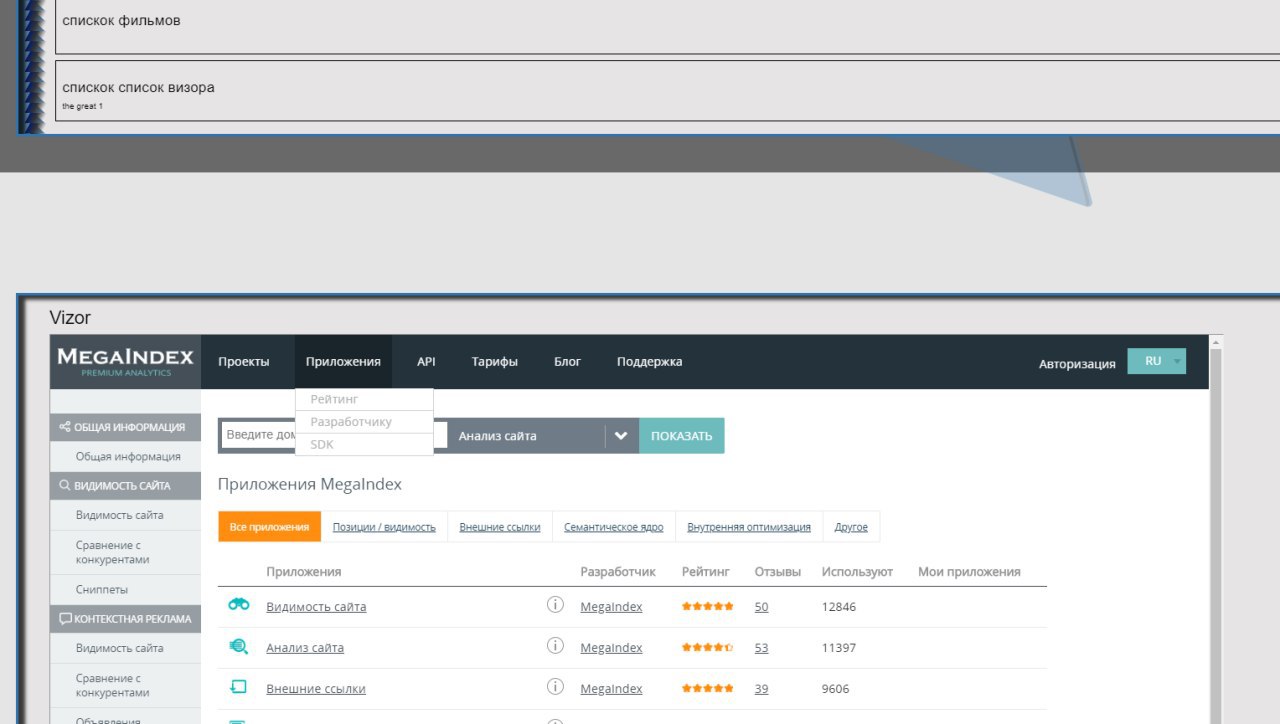The width and height of the screenshot is (1280, 724).
Task: Open Сниппеты sidebar item
Action: click(102, 590)
